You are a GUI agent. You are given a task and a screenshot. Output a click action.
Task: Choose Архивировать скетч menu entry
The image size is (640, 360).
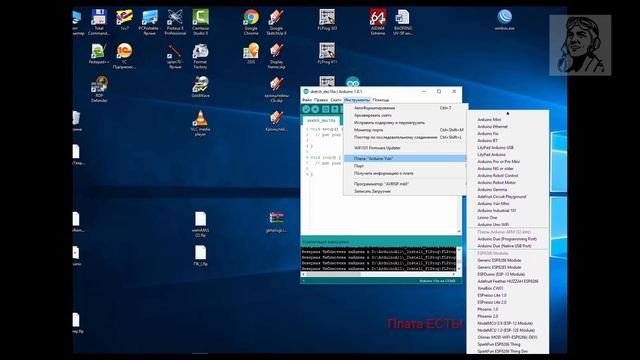(404, 116)
